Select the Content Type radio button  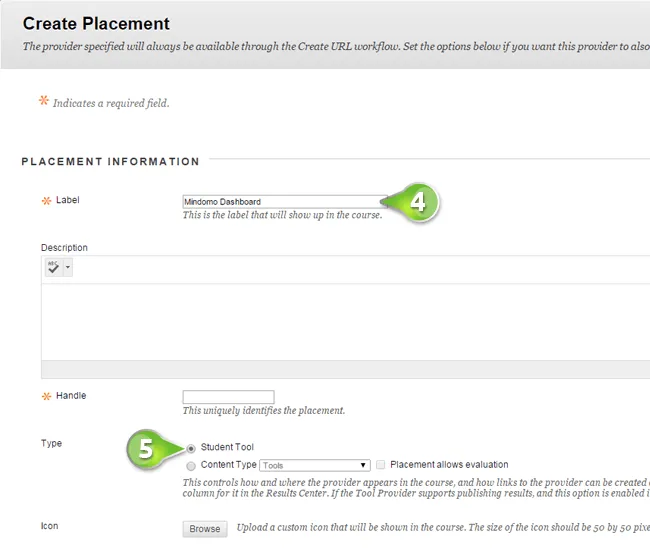coord(191,465)
